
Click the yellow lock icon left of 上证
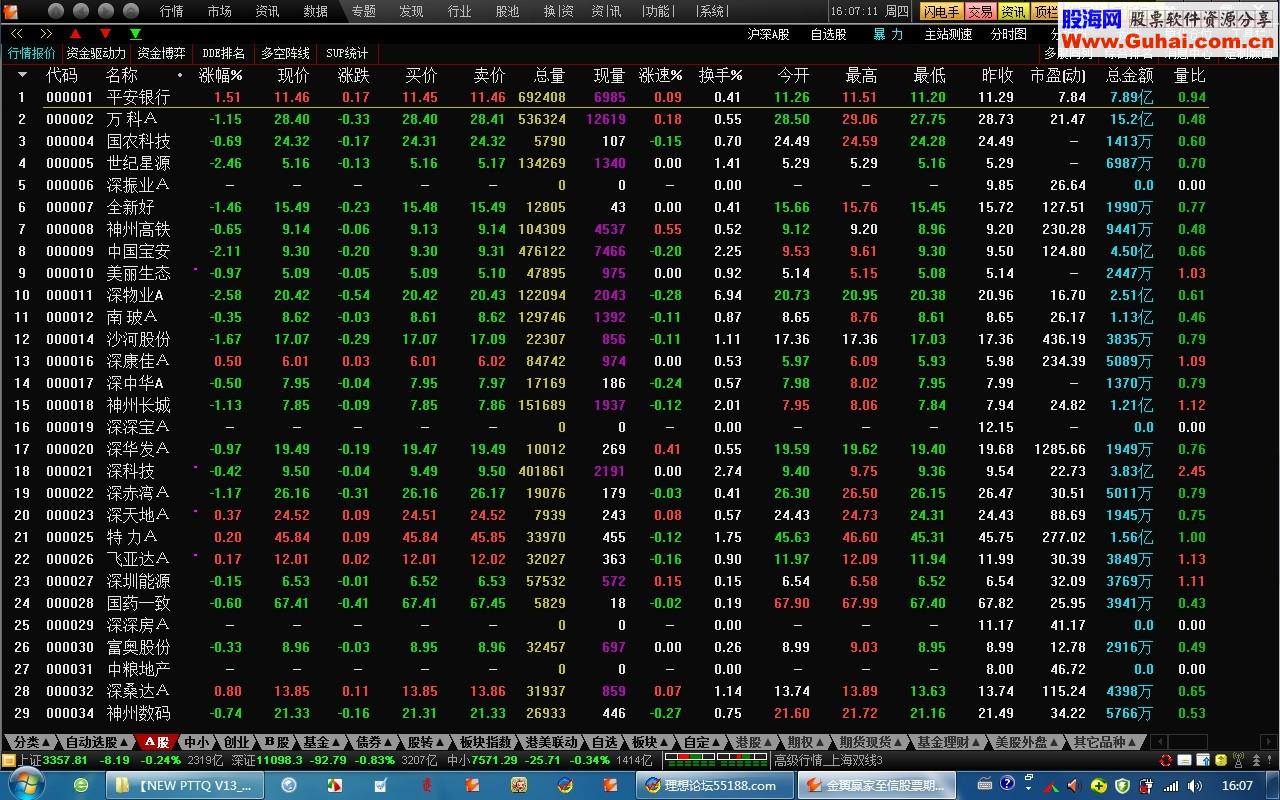click(9, 760)
